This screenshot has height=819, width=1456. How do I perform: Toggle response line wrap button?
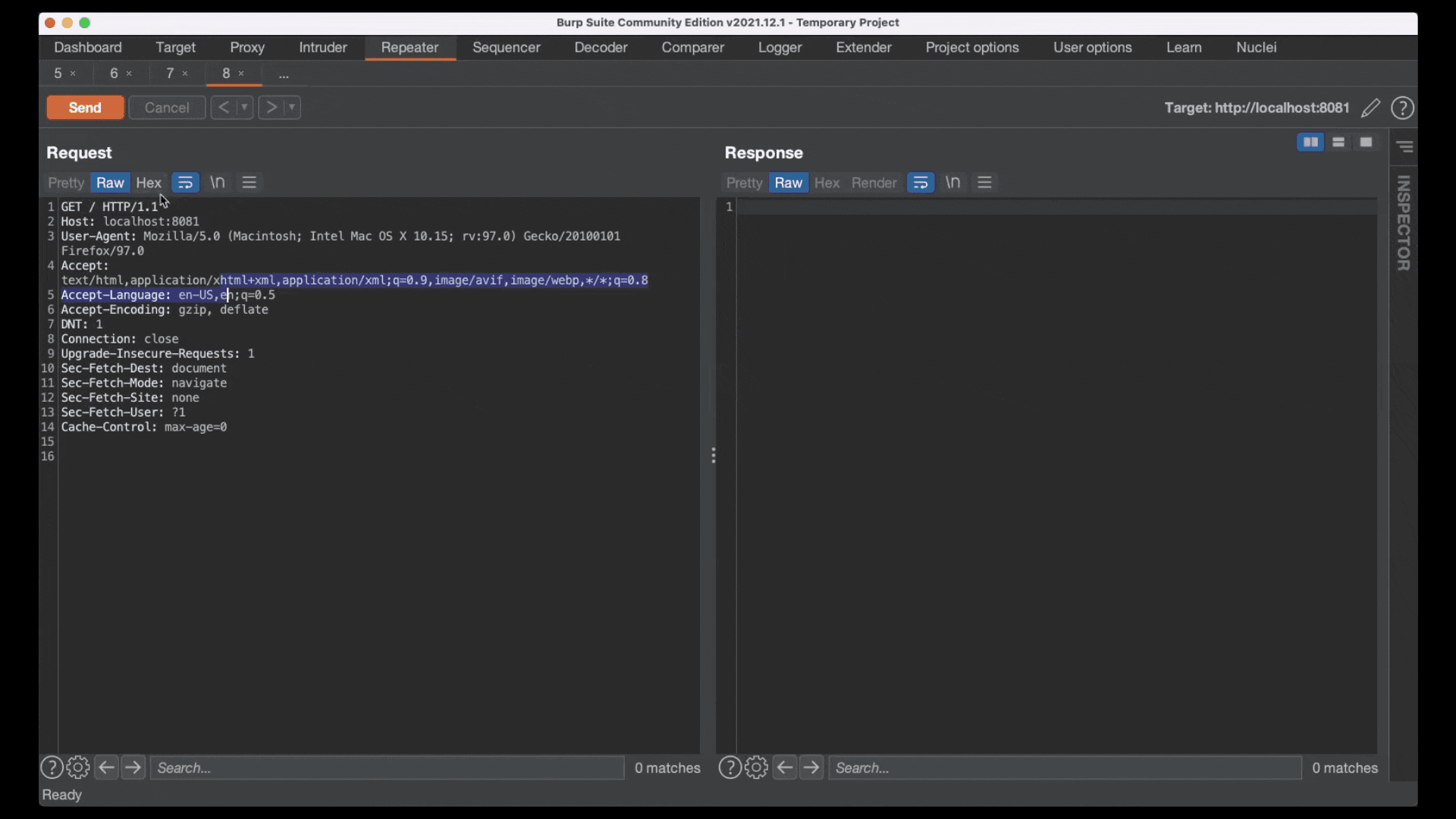(x=920, y=183)
